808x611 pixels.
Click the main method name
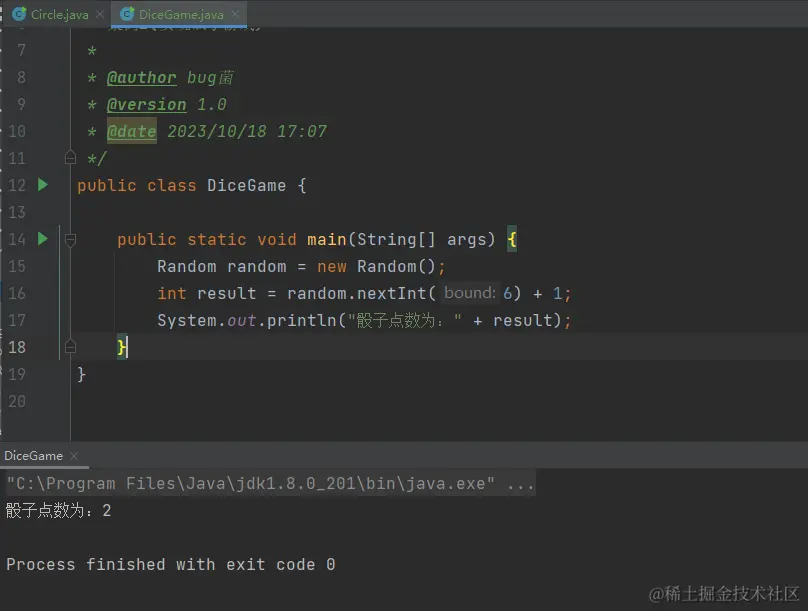coord(327,240)
